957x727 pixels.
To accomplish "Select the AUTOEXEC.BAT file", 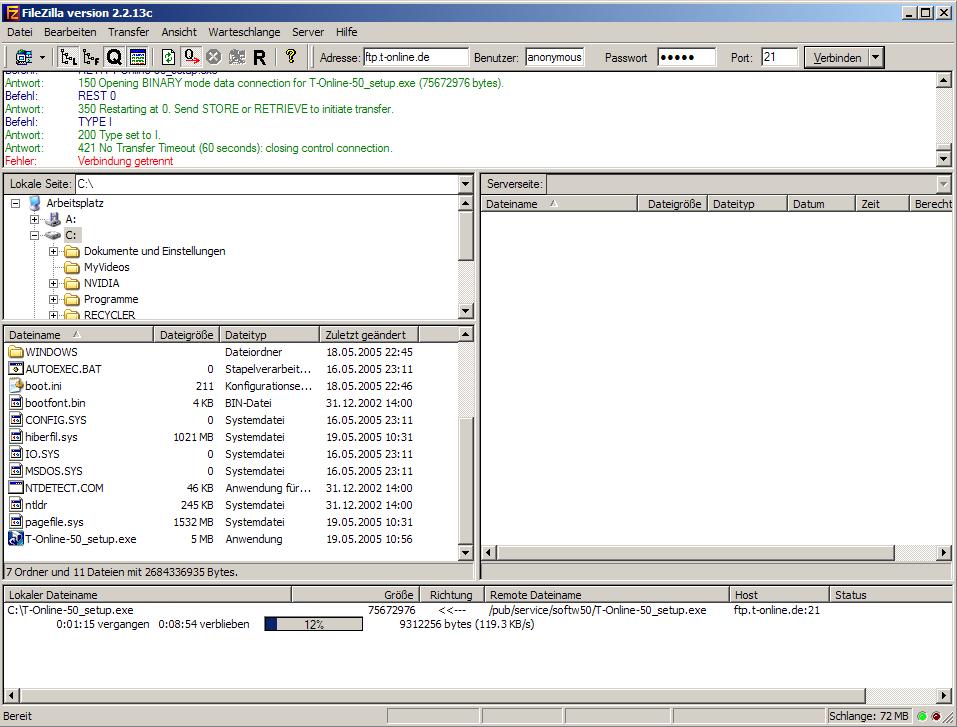I will [x=63, y=369].
